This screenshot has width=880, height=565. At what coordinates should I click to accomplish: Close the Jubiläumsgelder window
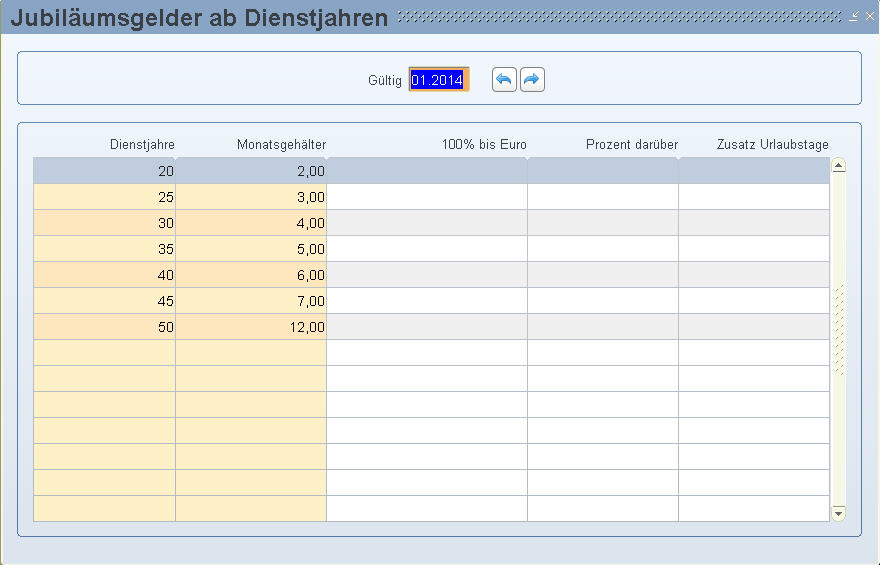tap(868, 17)
